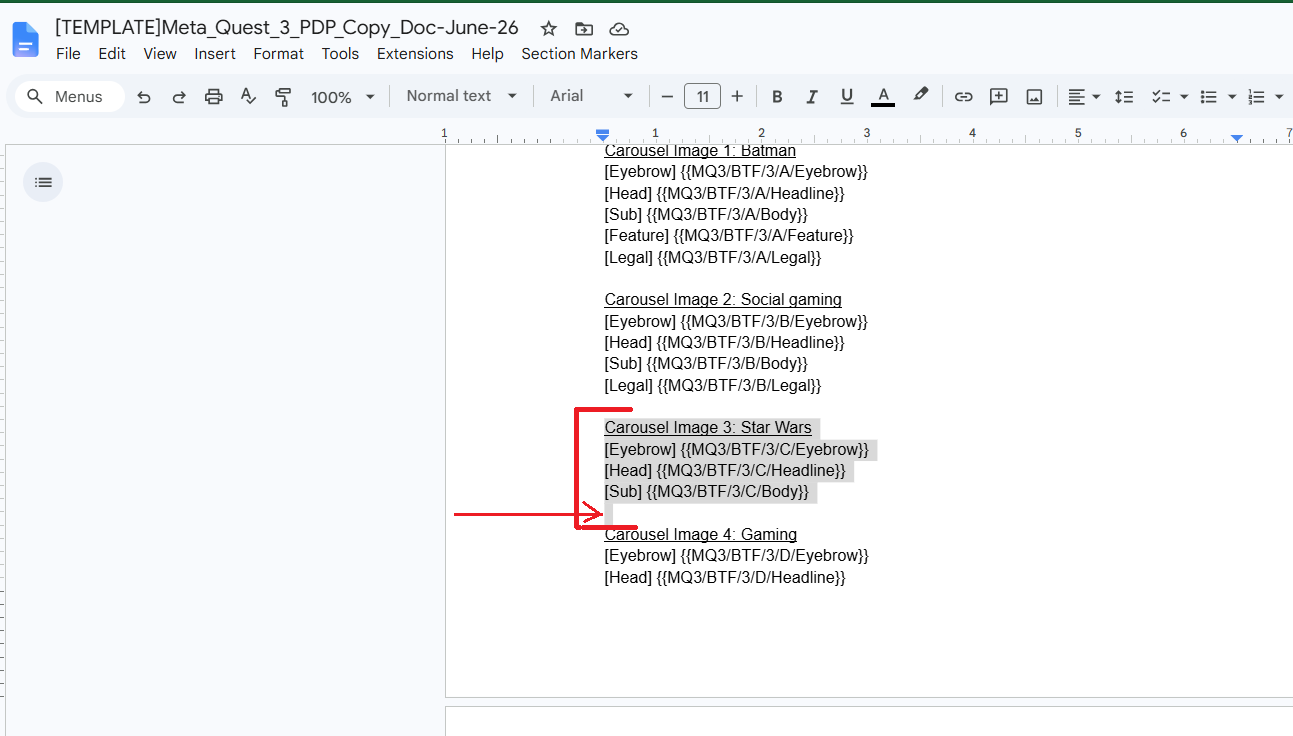Viewport: 1293px width, 736px height.
Task: Toggle Italic formatting
Action: [812, 97]
